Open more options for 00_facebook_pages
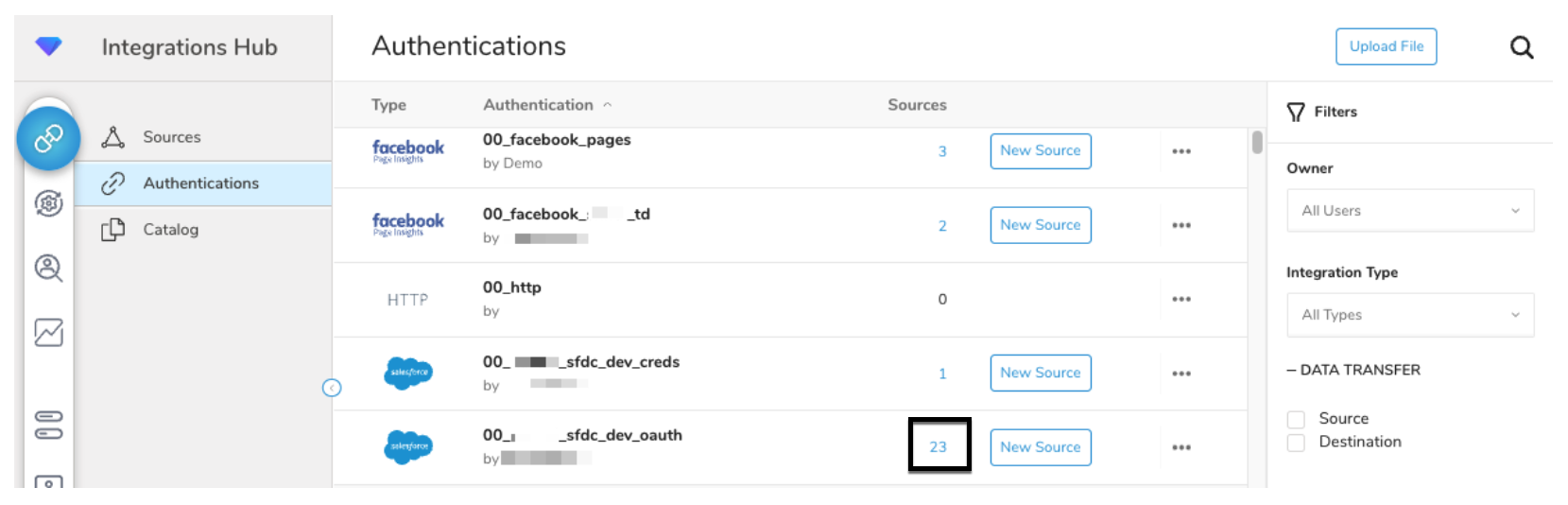The height and width of the screenshot is (505, 1568). pos(1180,151)
